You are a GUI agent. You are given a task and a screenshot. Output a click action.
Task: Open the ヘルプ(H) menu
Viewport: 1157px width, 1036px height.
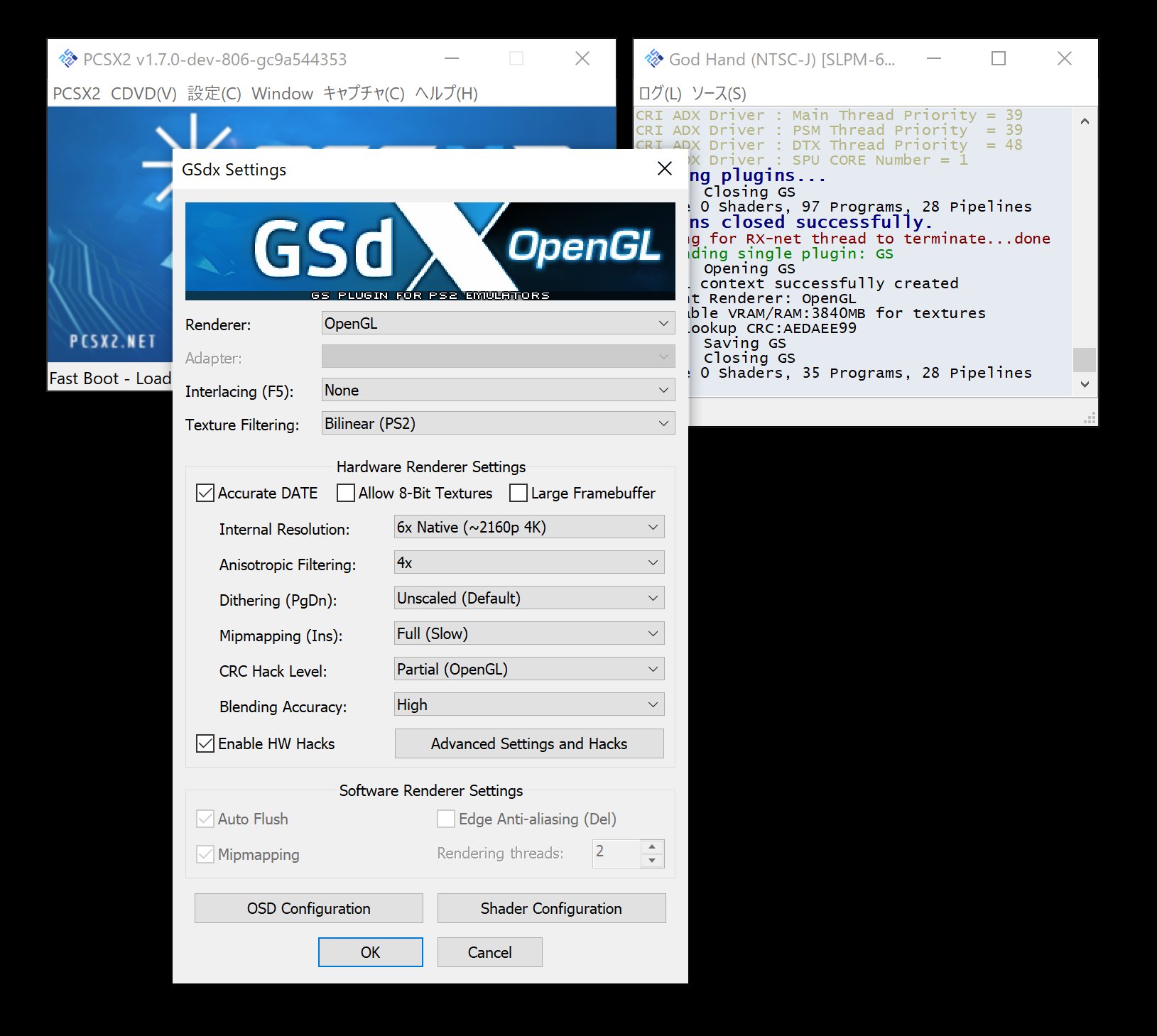[x=446, y=94]
